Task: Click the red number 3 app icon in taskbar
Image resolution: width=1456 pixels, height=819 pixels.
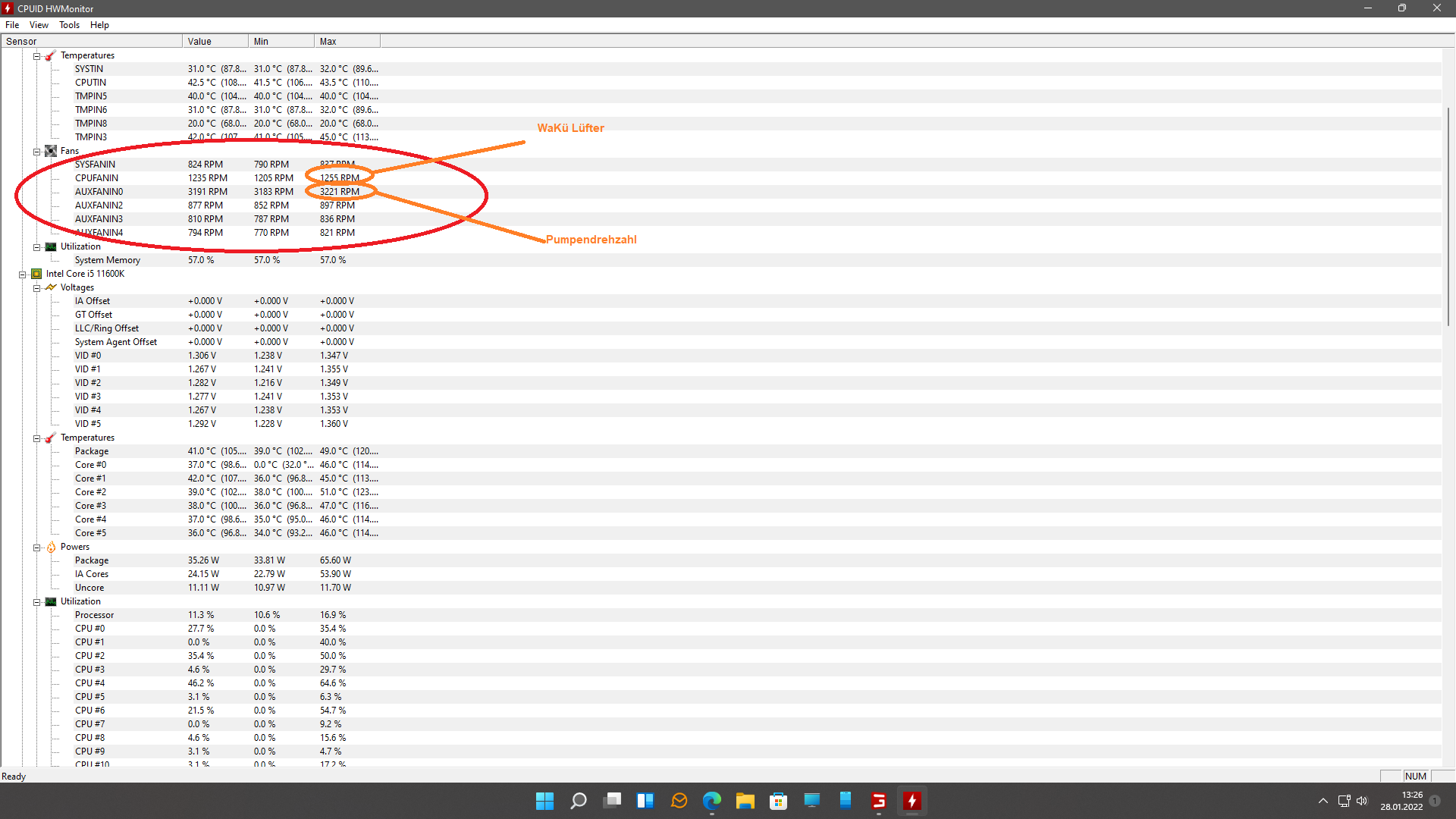Action: 879,801
